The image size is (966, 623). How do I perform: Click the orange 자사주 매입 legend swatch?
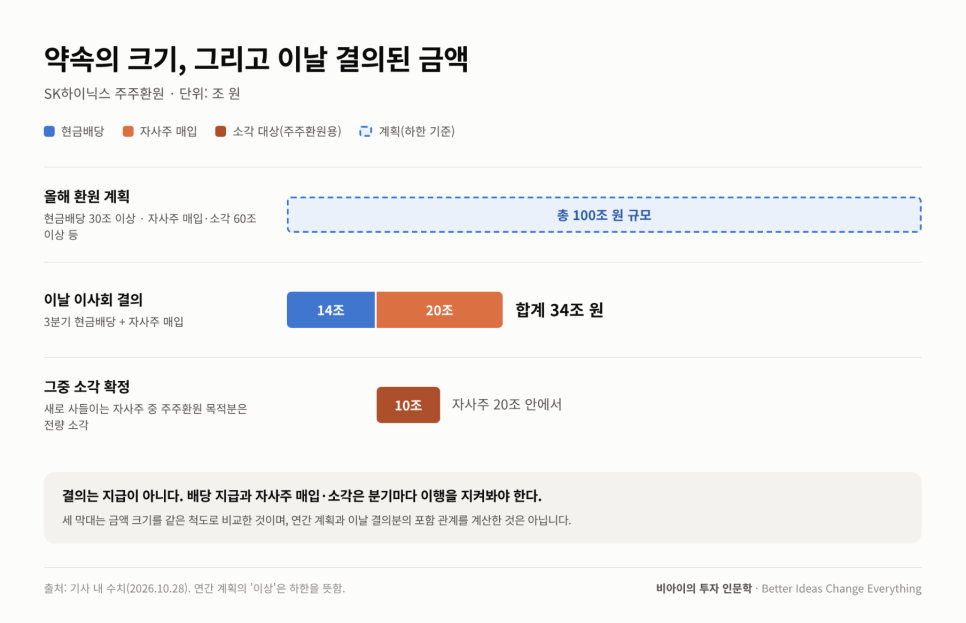(128, 131)
